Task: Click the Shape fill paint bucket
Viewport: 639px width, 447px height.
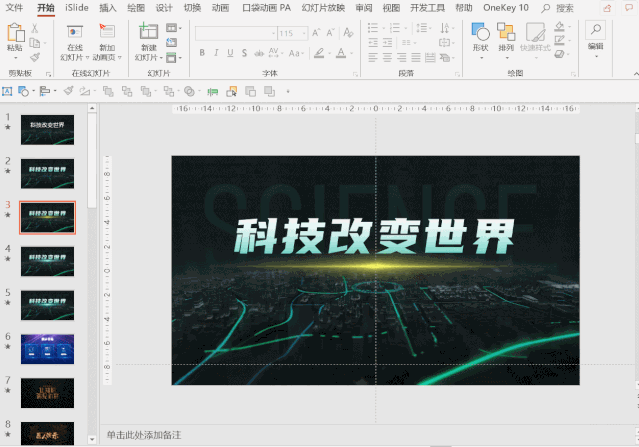Action: [x=559, y=26]
